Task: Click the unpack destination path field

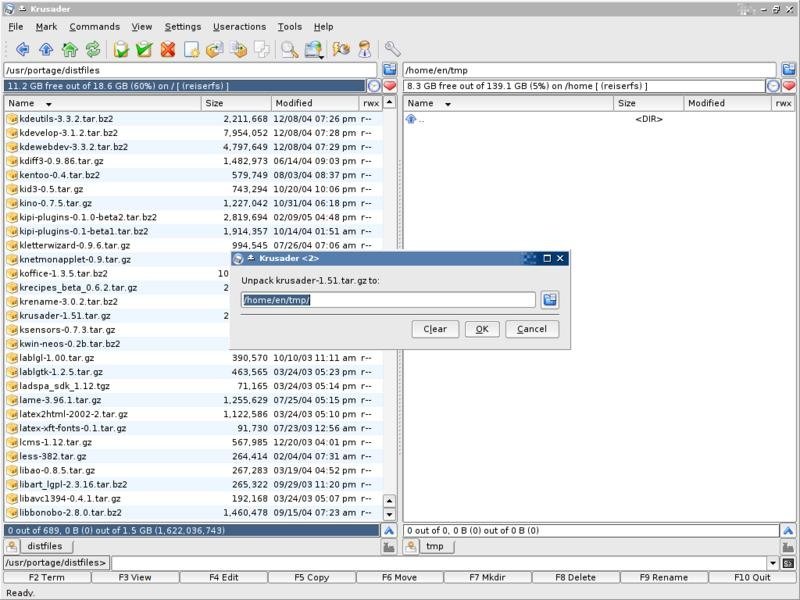Action: pyautogui.click(x=388, y=300)
